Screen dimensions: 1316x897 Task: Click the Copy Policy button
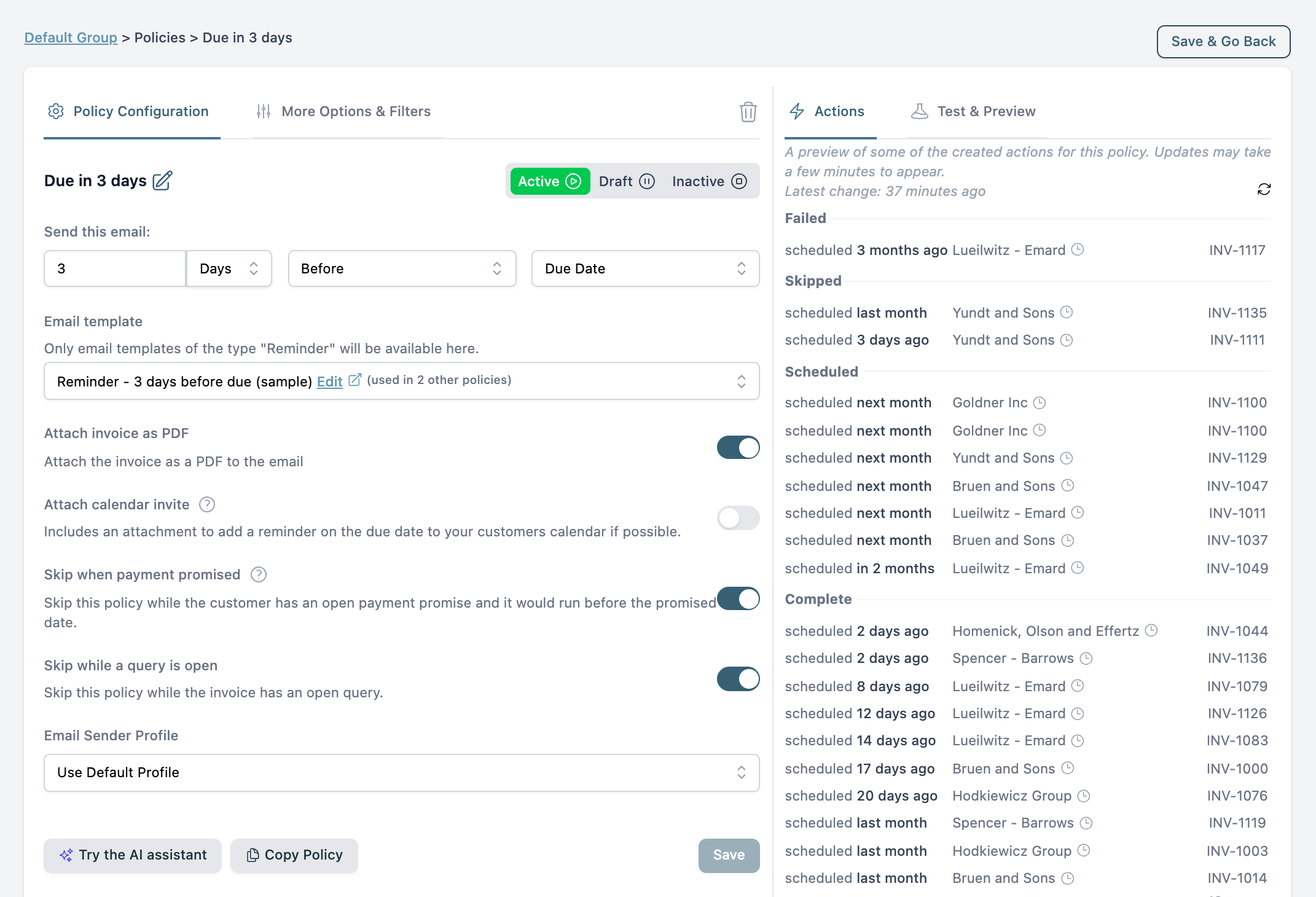click(294, 855)
